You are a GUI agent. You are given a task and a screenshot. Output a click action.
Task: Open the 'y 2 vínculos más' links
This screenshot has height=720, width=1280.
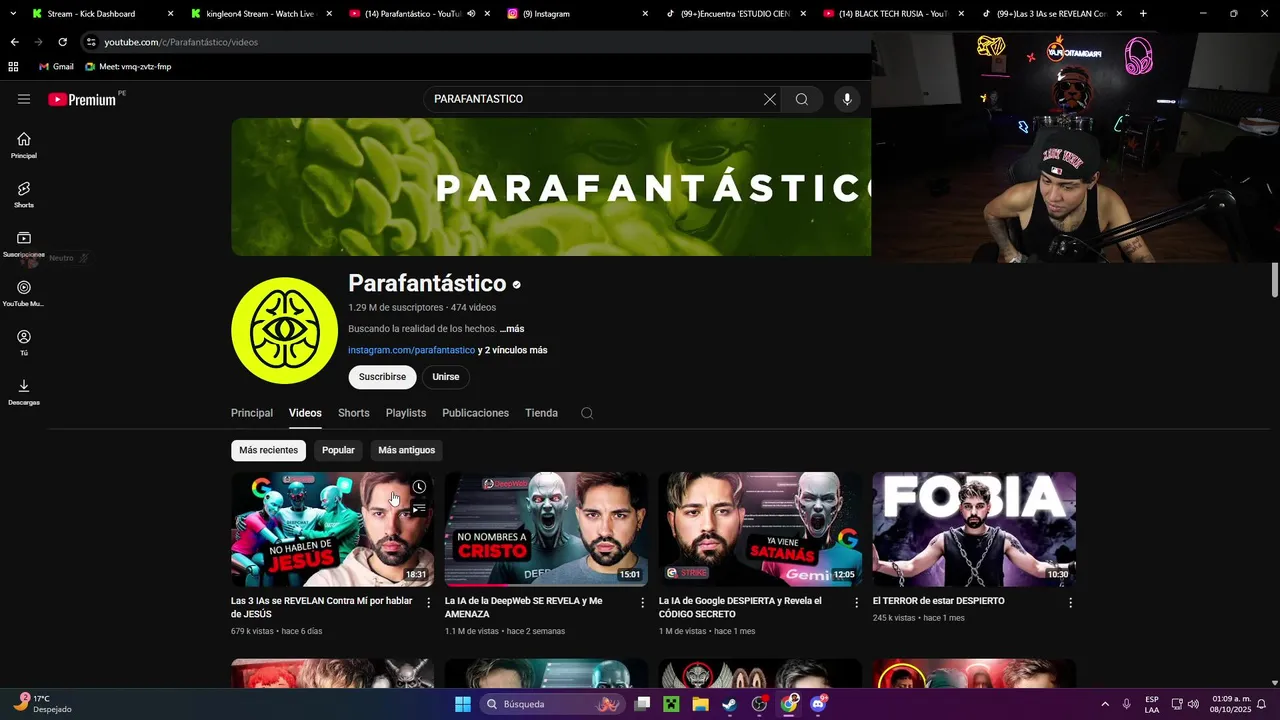point(513,350)
